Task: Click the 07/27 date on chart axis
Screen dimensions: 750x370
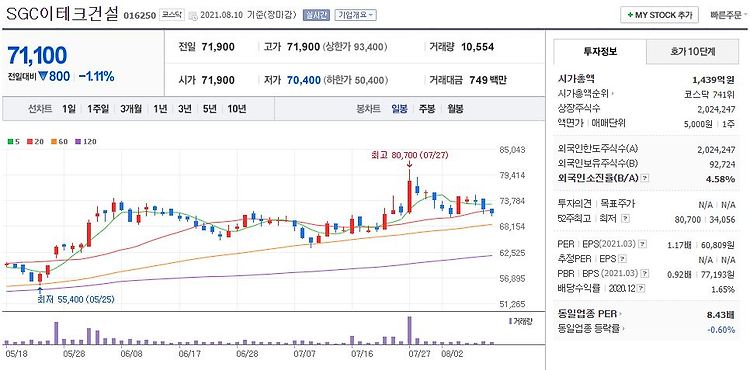Action: [419, 355]
